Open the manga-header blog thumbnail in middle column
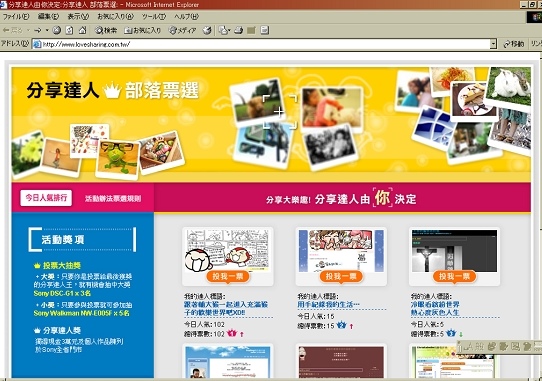The image size is (542, 381). (x=341, y=251)
